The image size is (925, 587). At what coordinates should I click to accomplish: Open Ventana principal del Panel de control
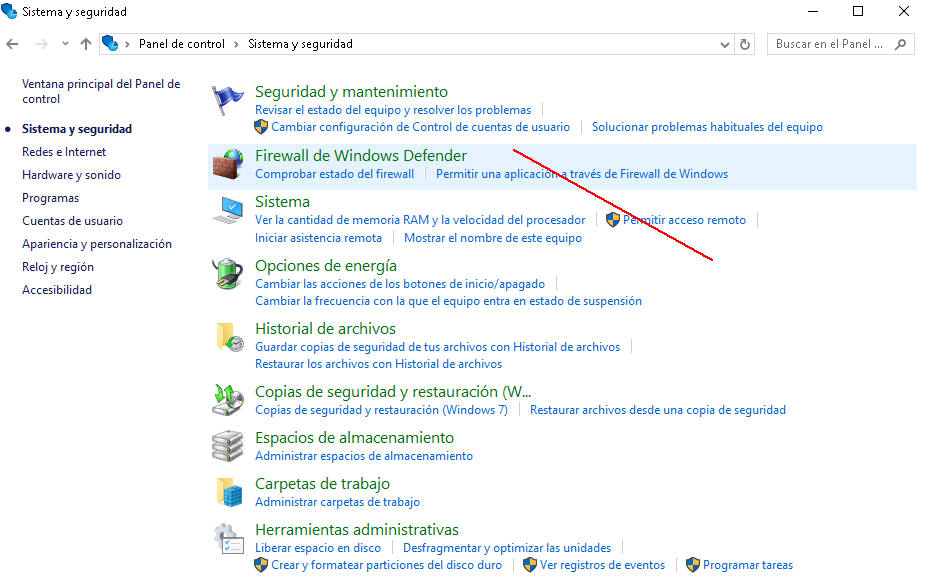click(101, 91)
